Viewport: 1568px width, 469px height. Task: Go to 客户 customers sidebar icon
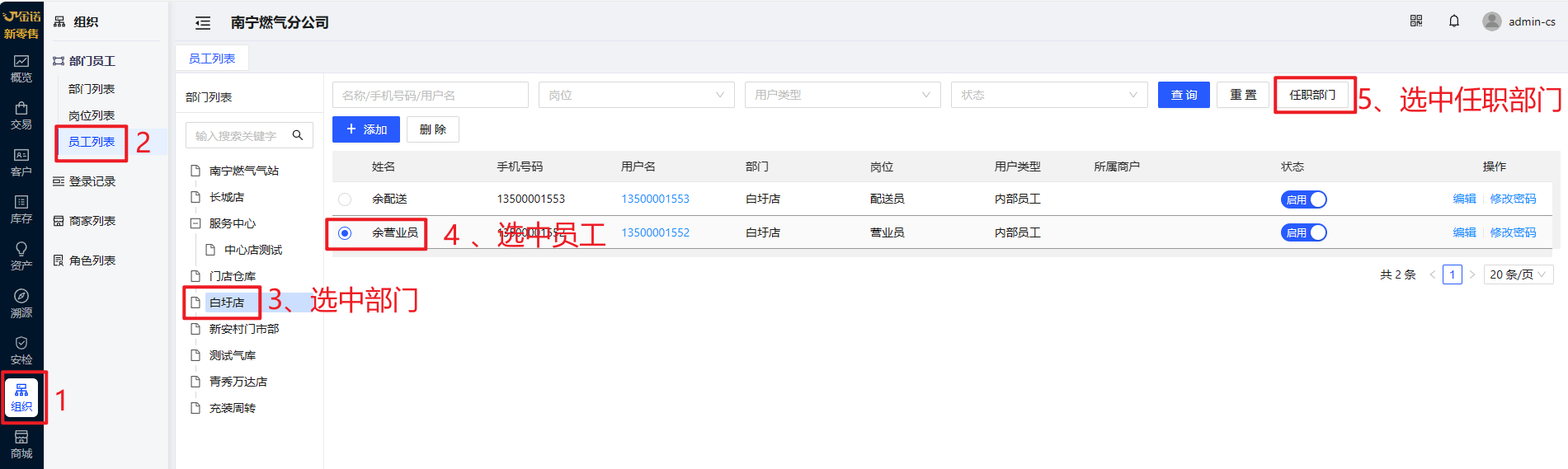21,162
